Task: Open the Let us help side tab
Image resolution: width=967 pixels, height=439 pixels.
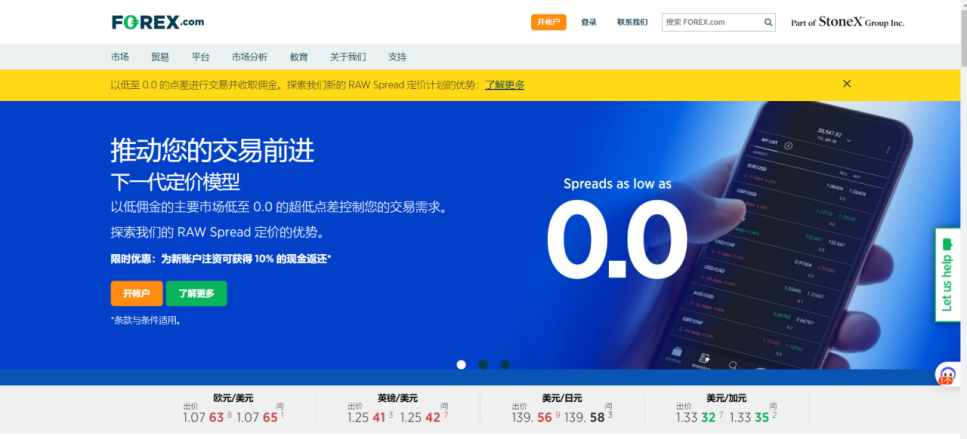Action: click(948, 274)
